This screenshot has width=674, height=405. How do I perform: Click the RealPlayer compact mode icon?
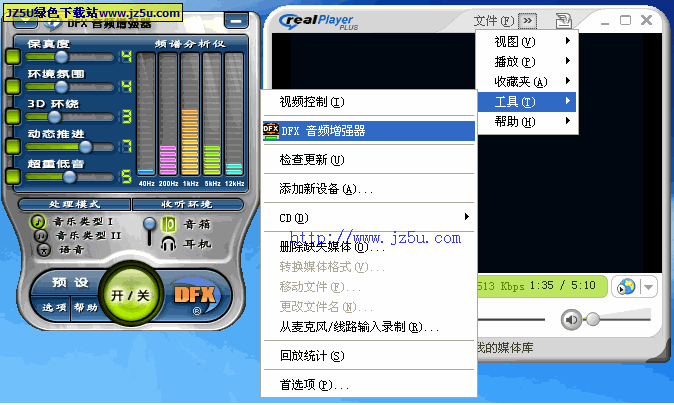[x=563, y=21]
